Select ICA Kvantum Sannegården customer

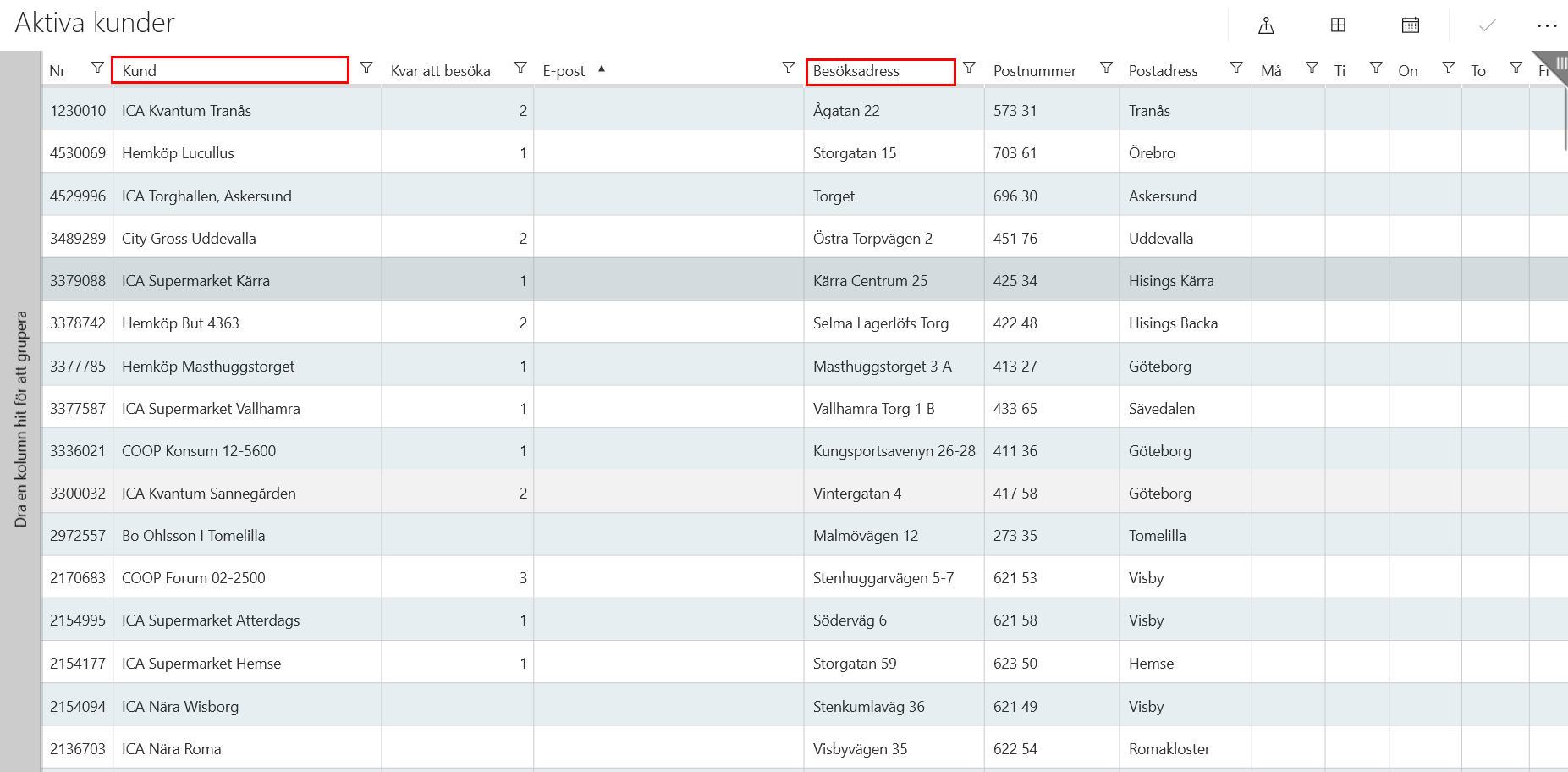coord(209,494)
